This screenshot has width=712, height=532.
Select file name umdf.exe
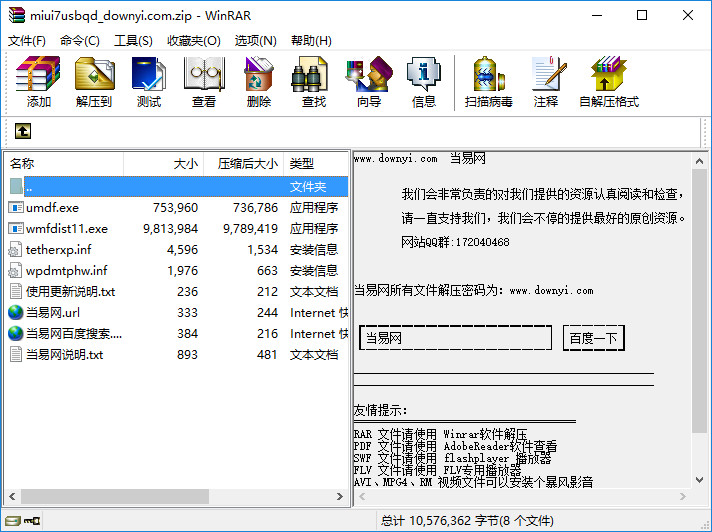52,208
